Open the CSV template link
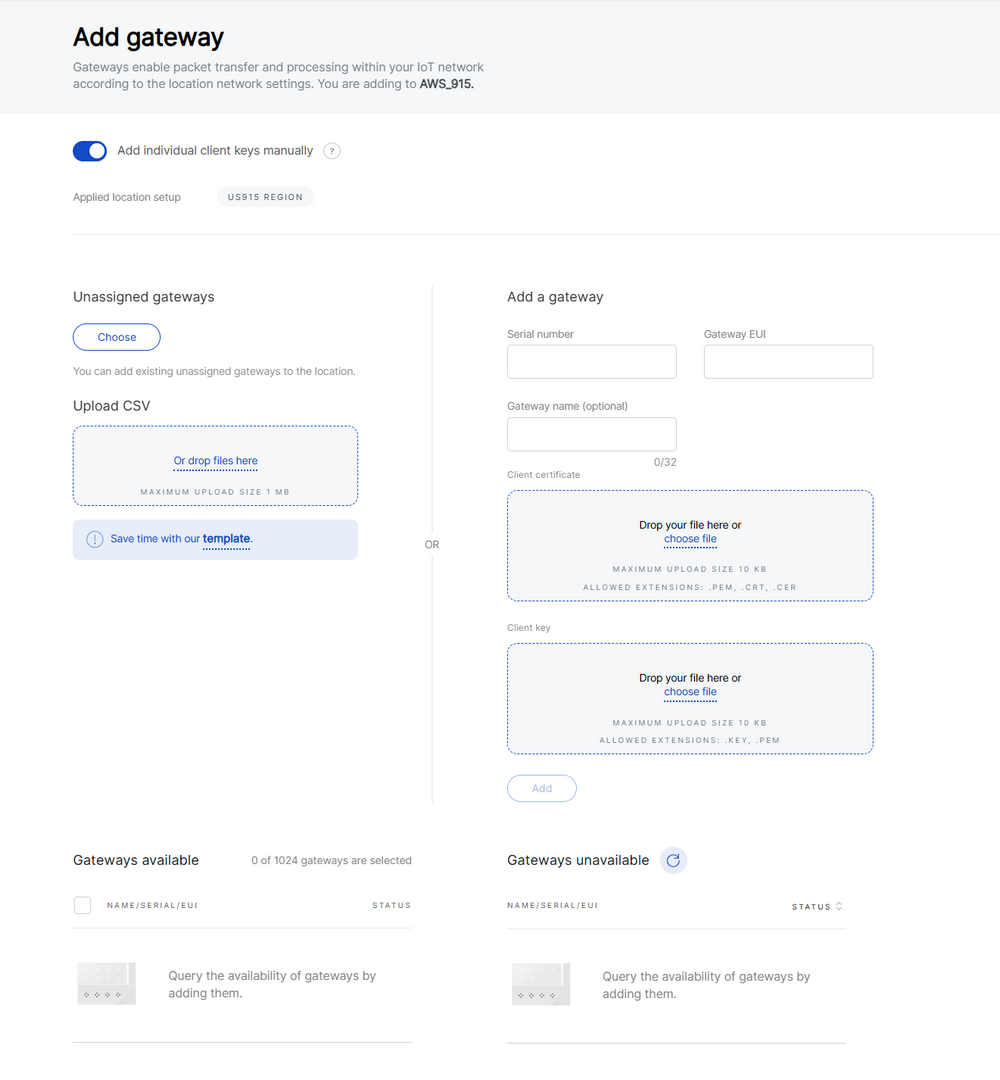Image resolution: width=1000 pixels, height=1080 pixels. 226,539
